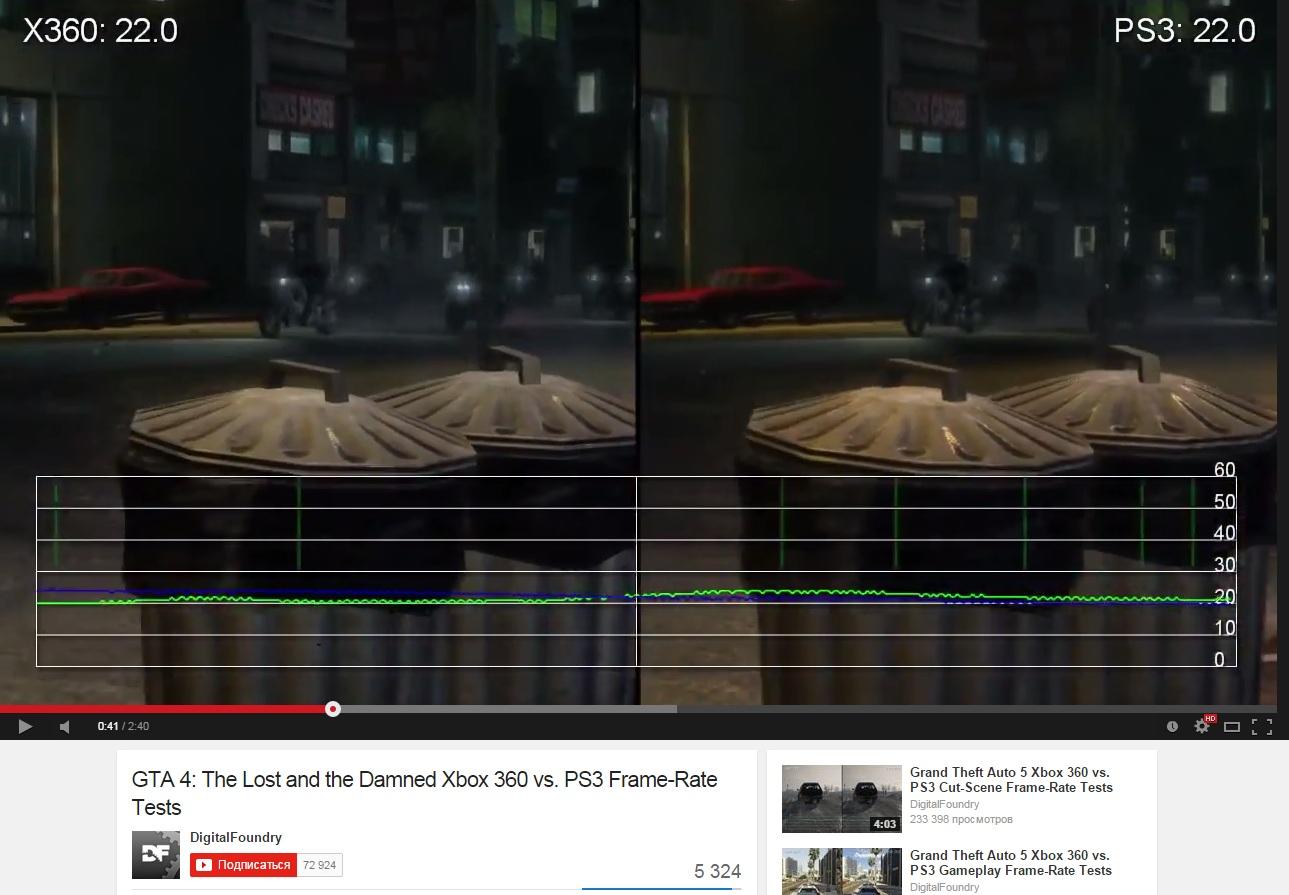
Task: Click the X360: 22.0 frame-rate overlay
Action: point(100,31)
